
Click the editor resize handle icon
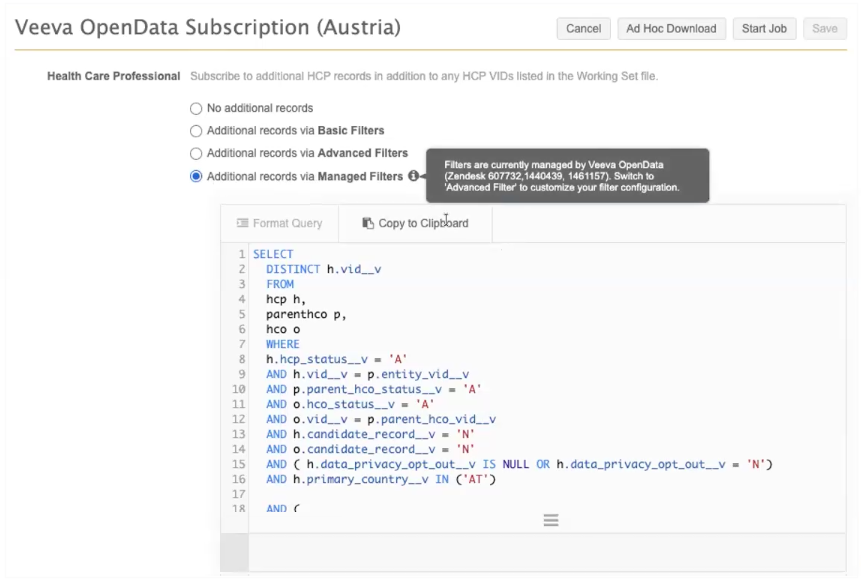pyautogui.click(x=551, y=520)
